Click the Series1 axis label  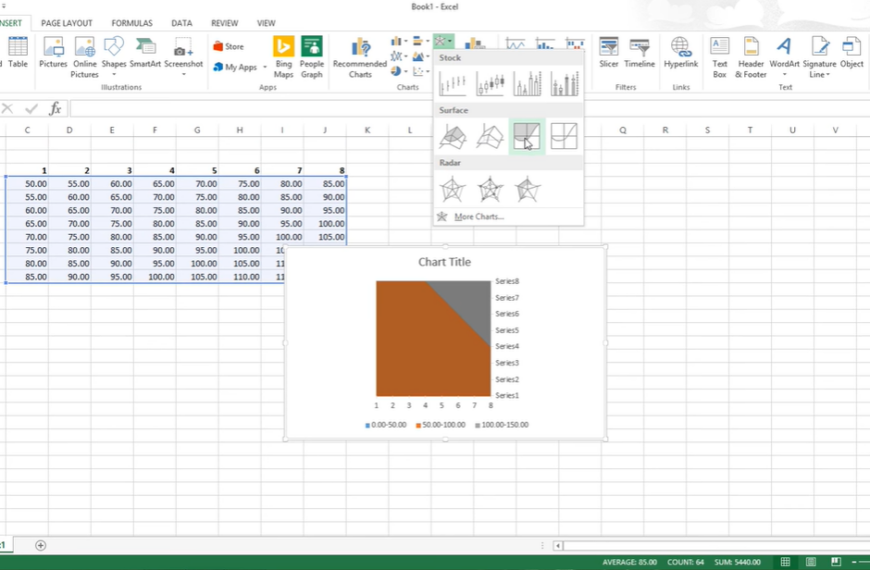pos(507,396)
